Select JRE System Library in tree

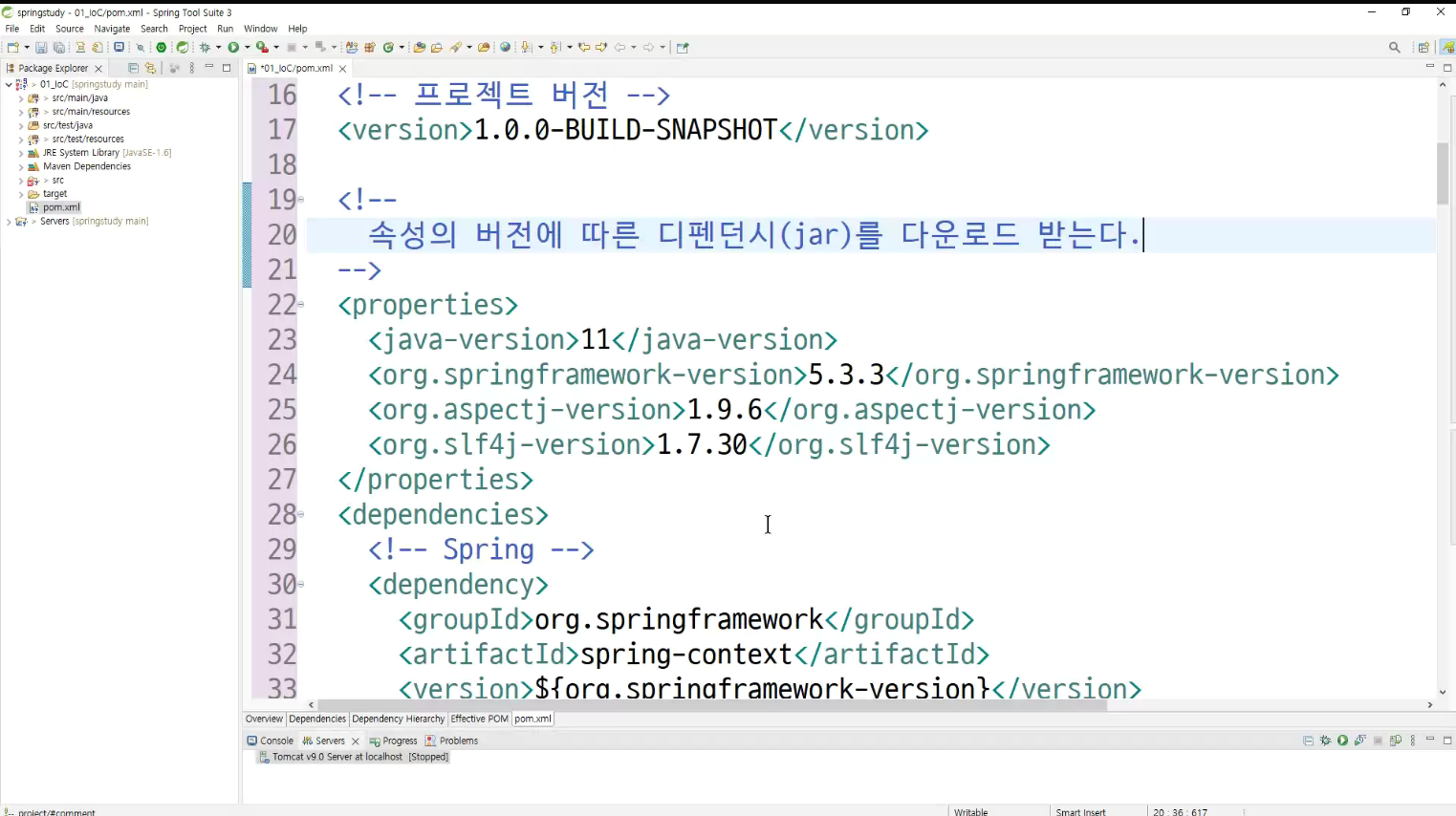tap(99, 153)
